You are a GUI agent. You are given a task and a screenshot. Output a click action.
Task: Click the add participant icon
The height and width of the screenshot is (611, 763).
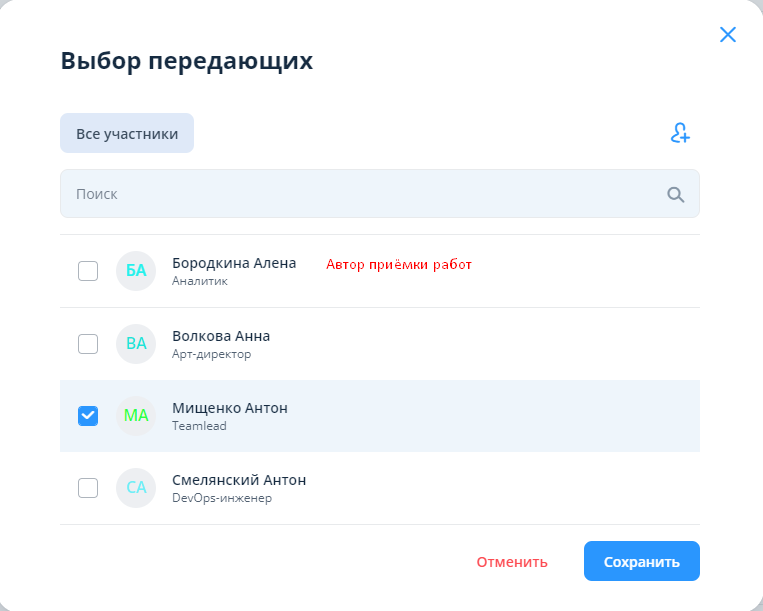[680, 133]
